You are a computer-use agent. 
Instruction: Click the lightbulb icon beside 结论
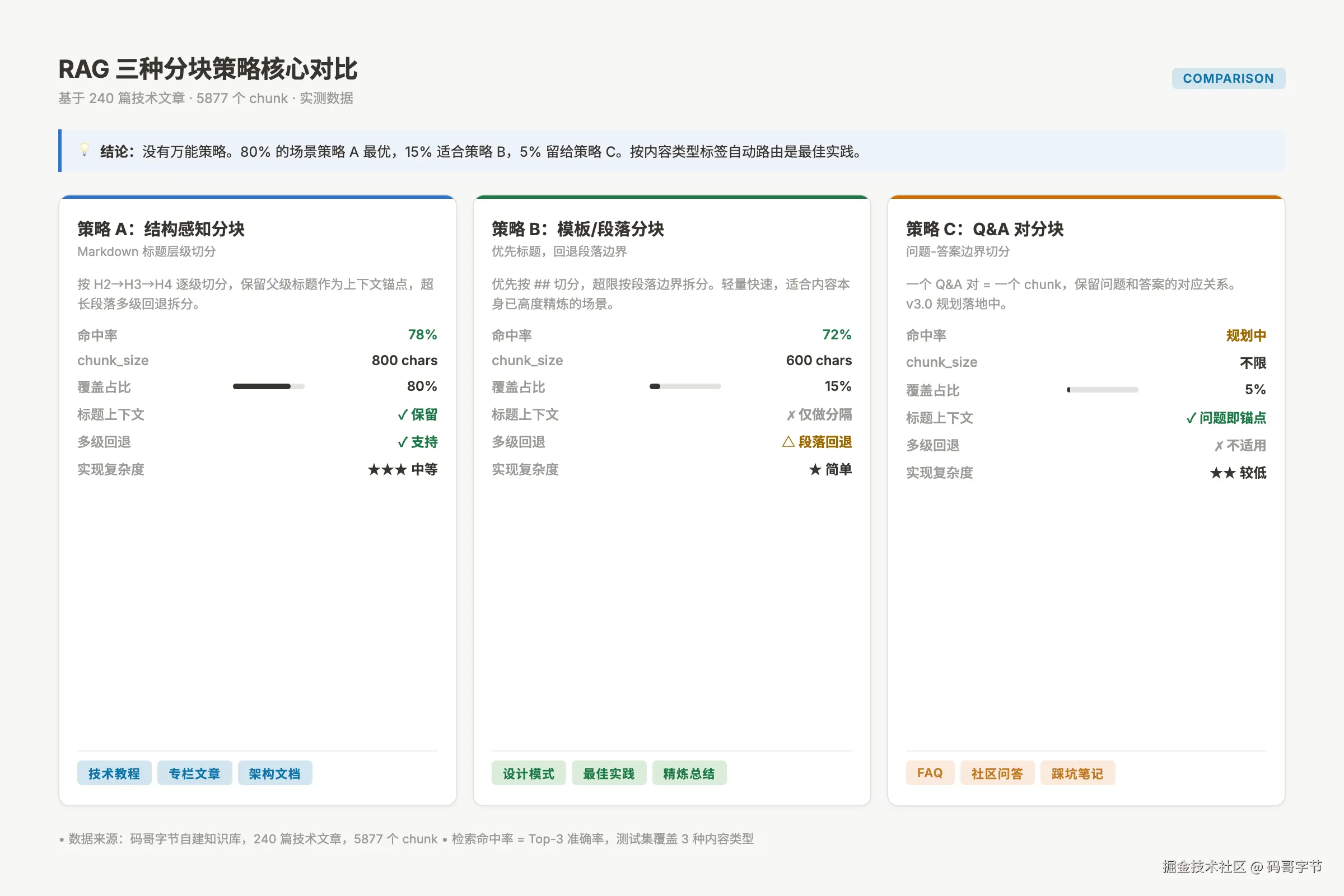click(x=85, y=150)
